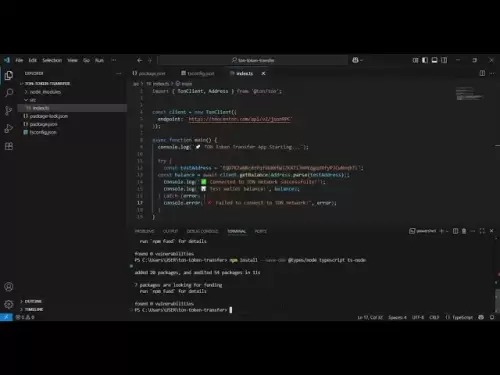Toggle the bottom Panel visibility
This screenshot has height=375, width=500.
tap(434, 60)
